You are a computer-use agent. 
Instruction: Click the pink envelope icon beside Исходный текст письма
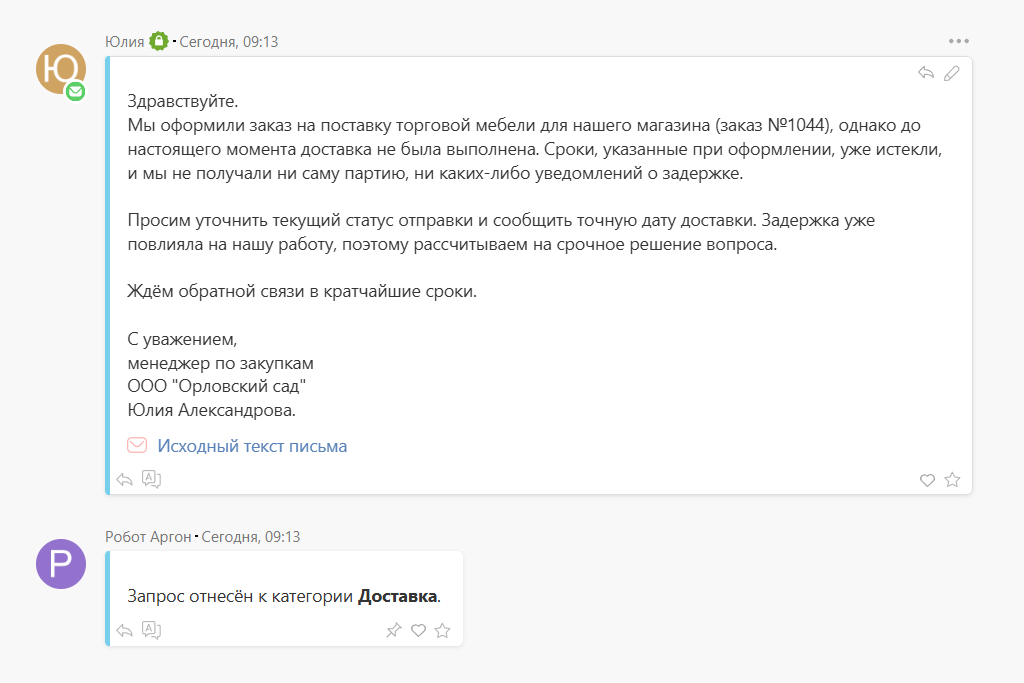137,446
